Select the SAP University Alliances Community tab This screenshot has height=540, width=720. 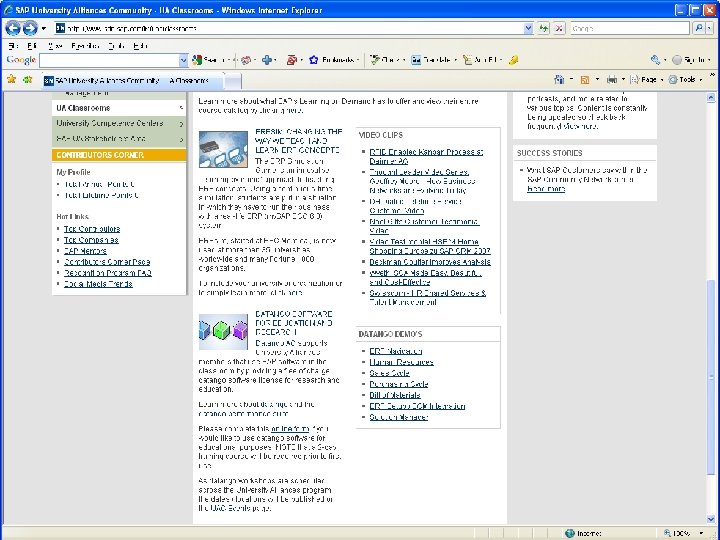[x=133, y=81]
